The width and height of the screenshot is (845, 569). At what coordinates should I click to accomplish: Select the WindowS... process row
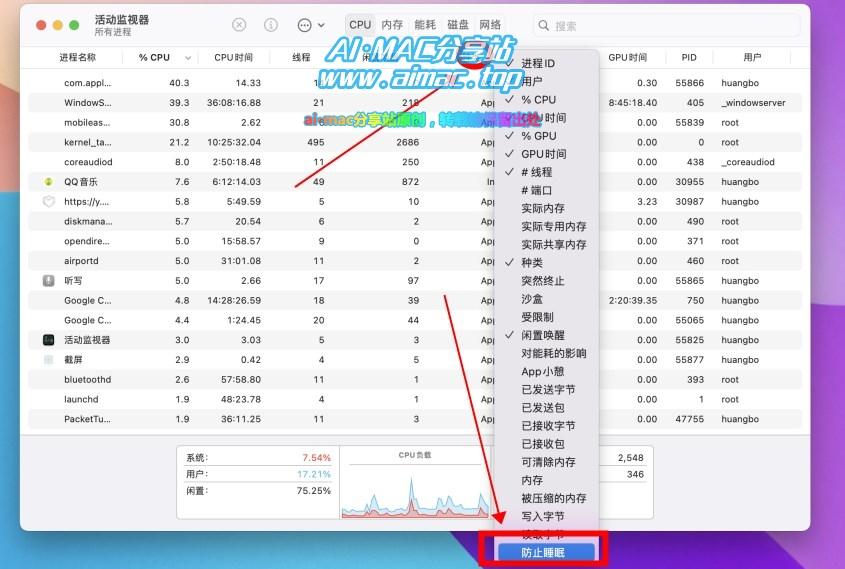coord(415,103)
